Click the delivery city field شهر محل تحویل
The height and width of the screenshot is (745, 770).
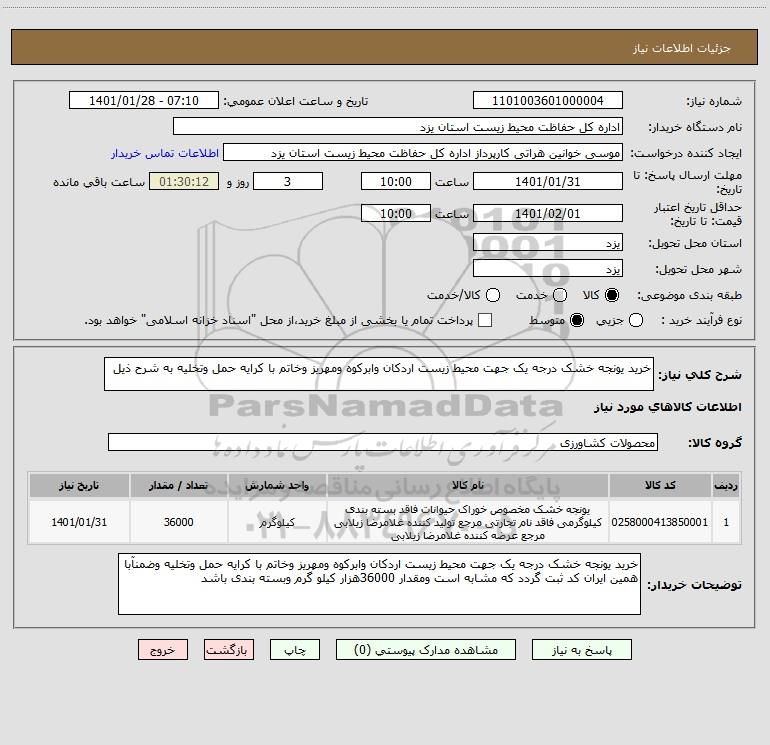pos(548,269)
